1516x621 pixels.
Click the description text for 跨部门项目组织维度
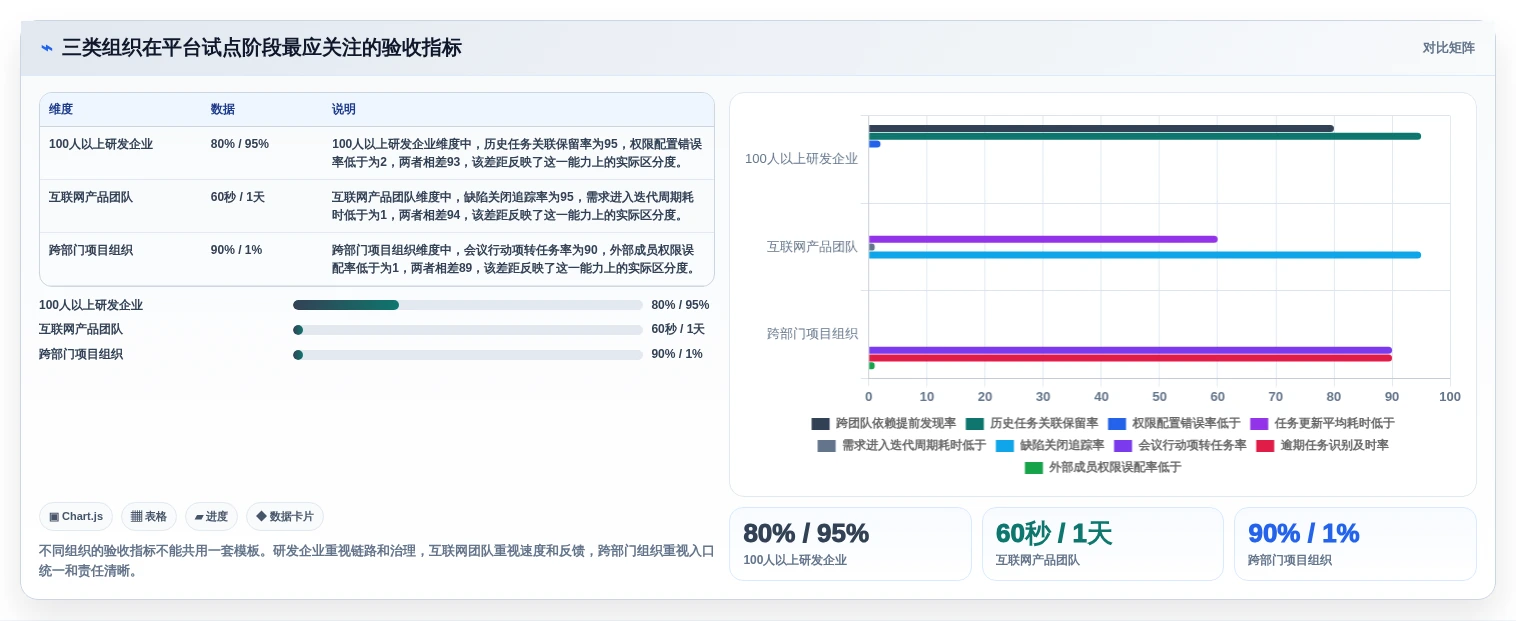(x=514, y=259)
